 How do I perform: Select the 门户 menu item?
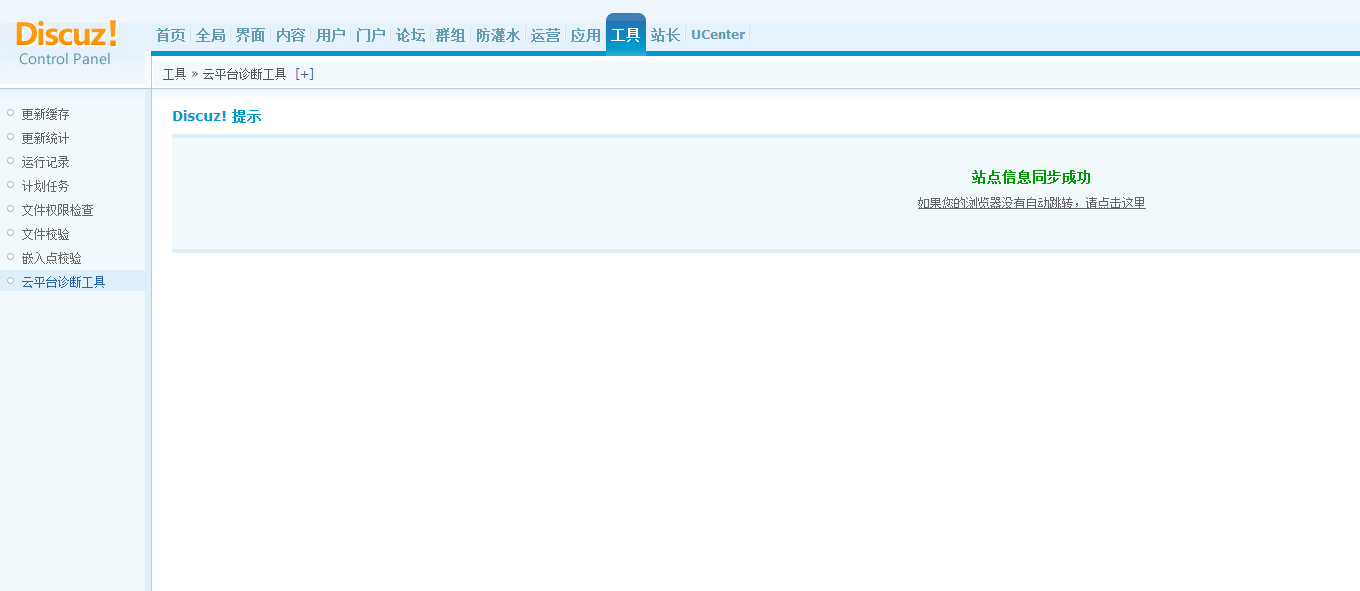click(371, 35)
